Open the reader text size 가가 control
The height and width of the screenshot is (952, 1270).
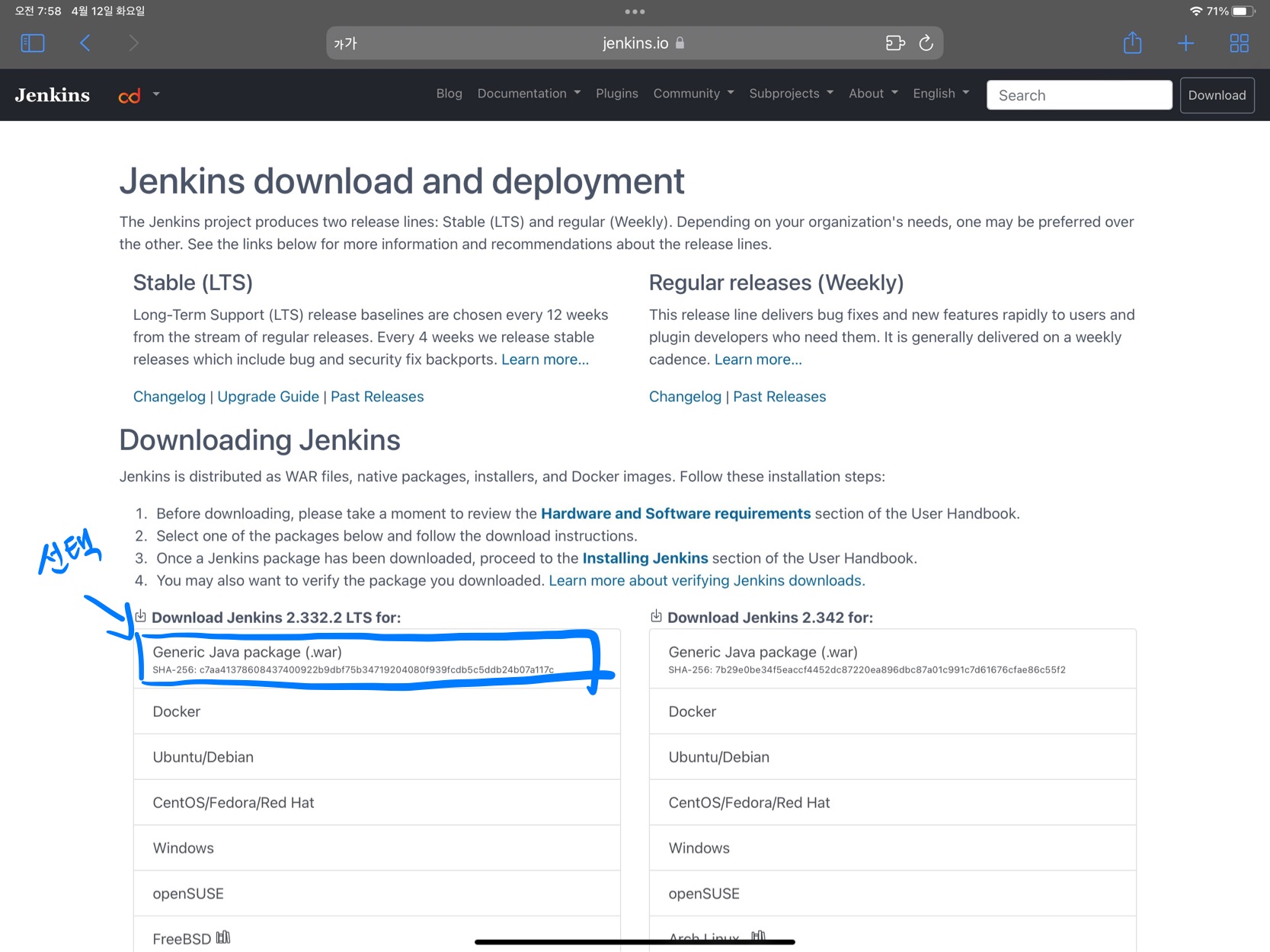[345, 43]
